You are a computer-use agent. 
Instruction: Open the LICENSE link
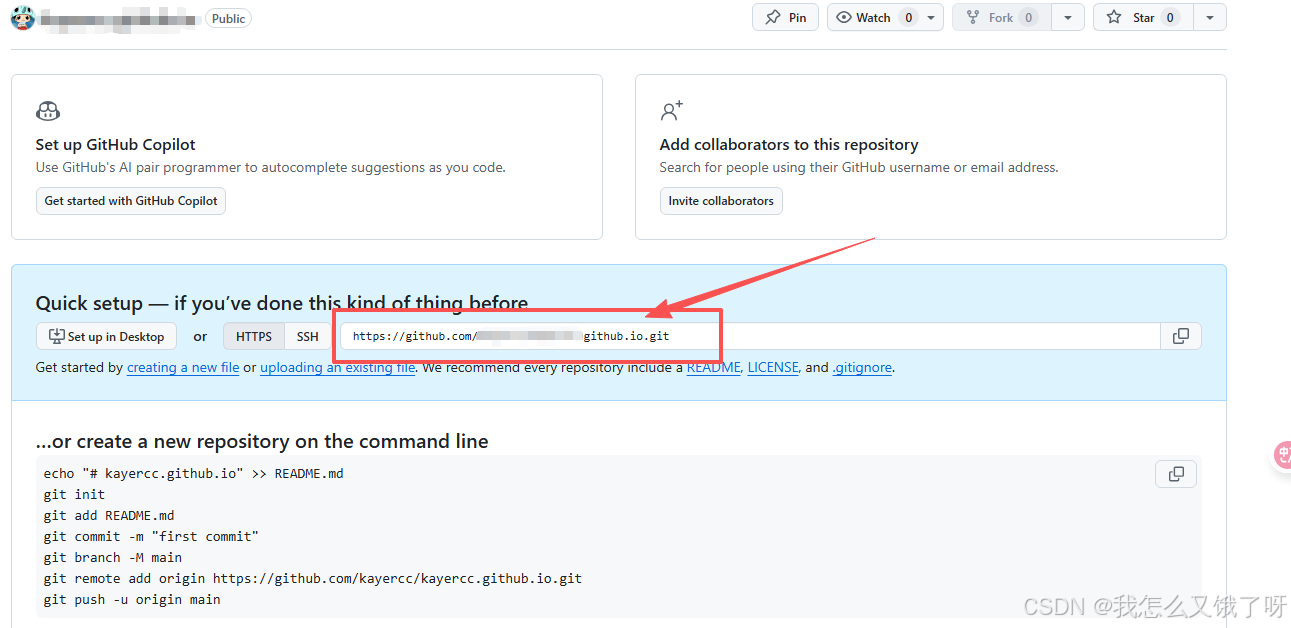point(773,368)
